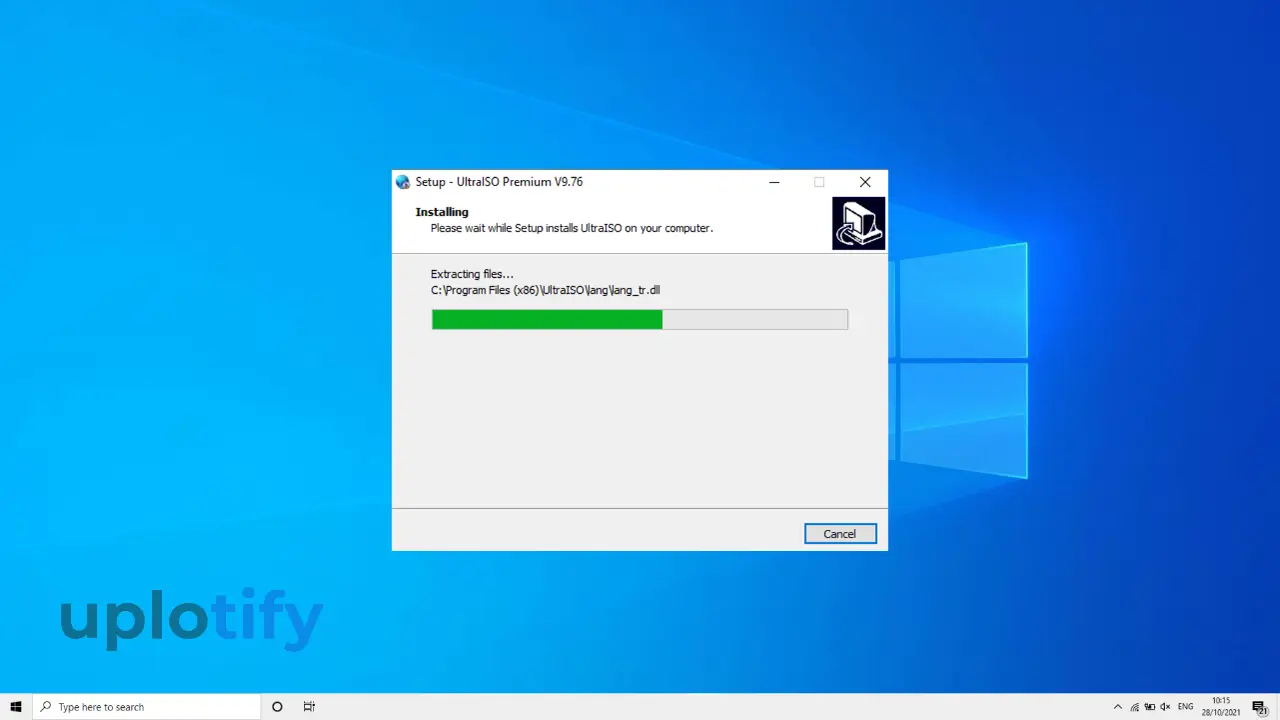The width and height of the screenshot is (1280, 720).
Task: Open Task View on the taskbar
Action: [309, 707]
